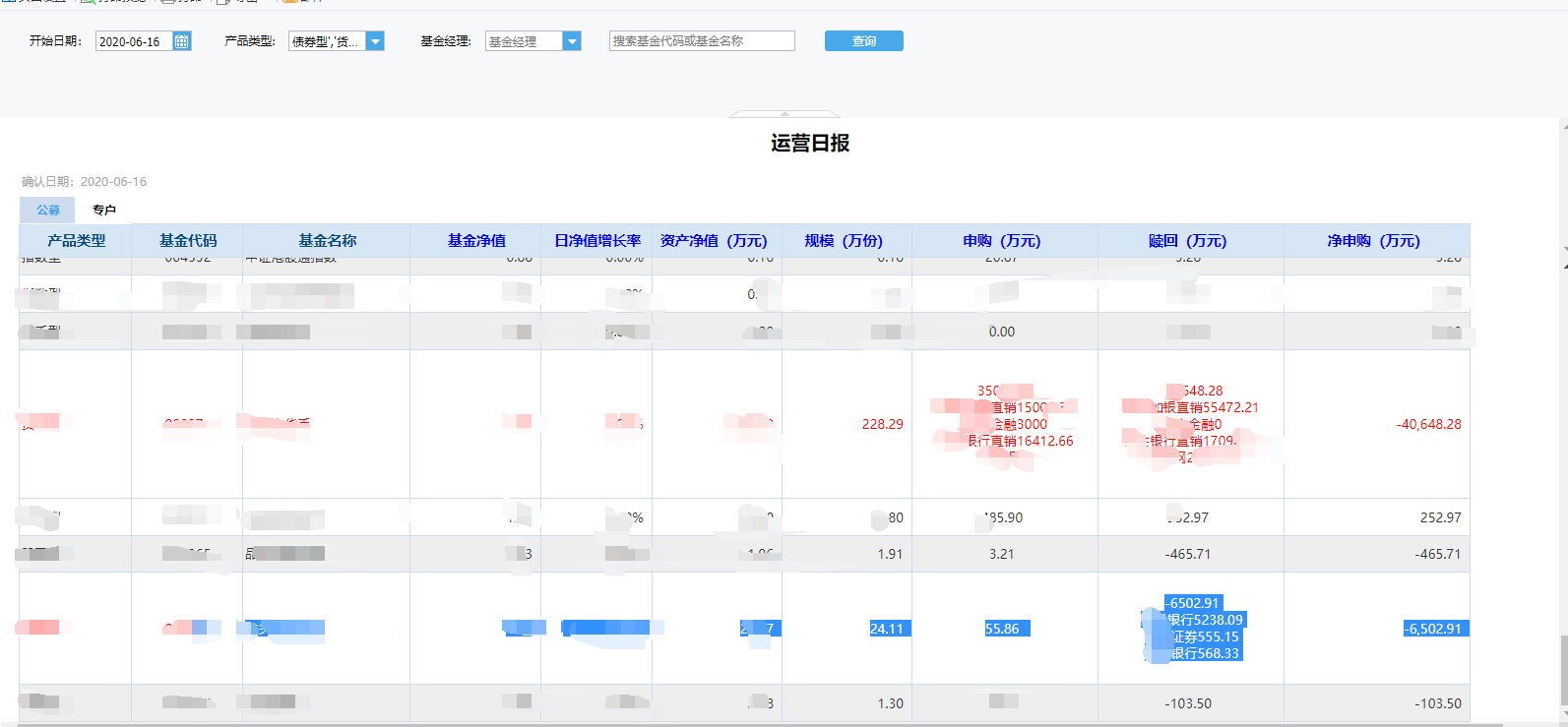Focus the 搜索基金代码或基金名称 search box
1568x727 pixels.
pos(702,40)
